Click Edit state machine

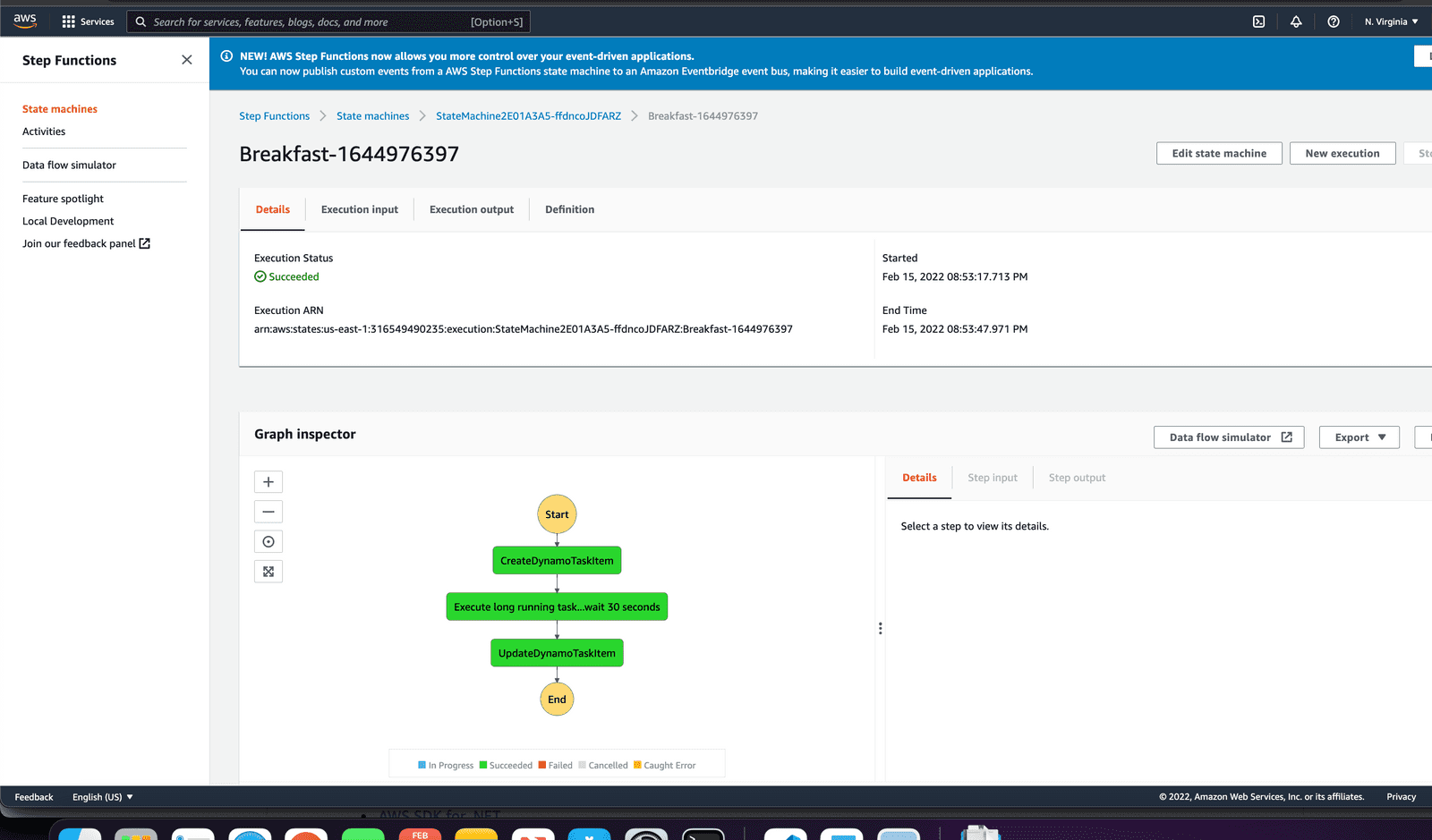[1219, 153]
